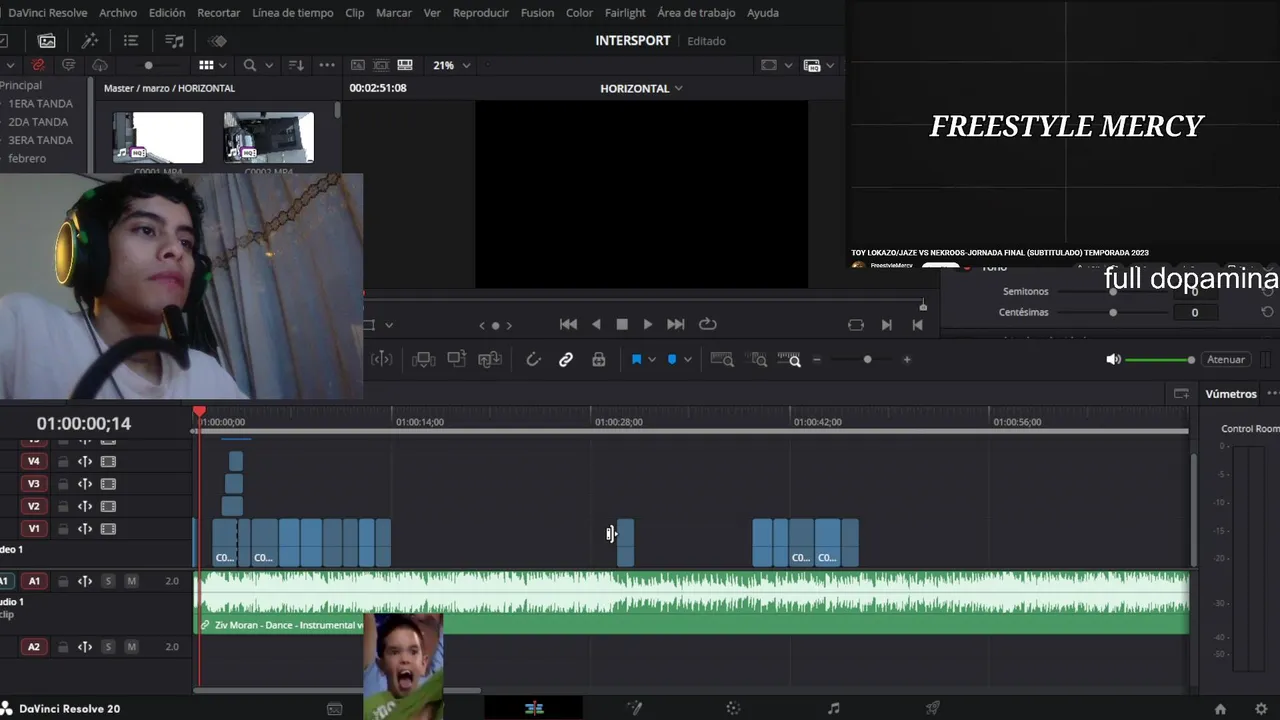Open the Media page icon in bottom bar
1280x720 pixels.
[335, 708]
